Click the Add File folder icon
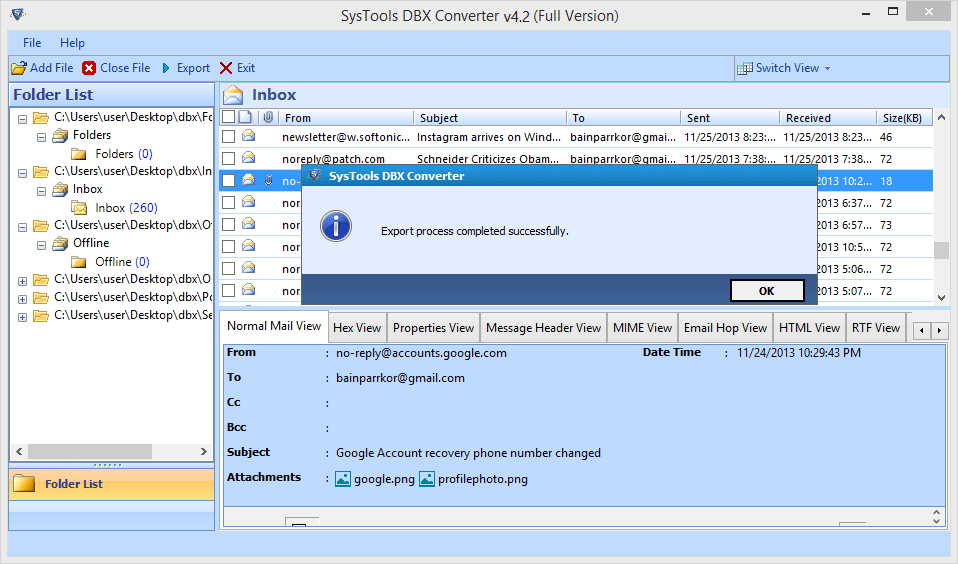Viewport: 958px width, 564px height. [x=19, y=68]
